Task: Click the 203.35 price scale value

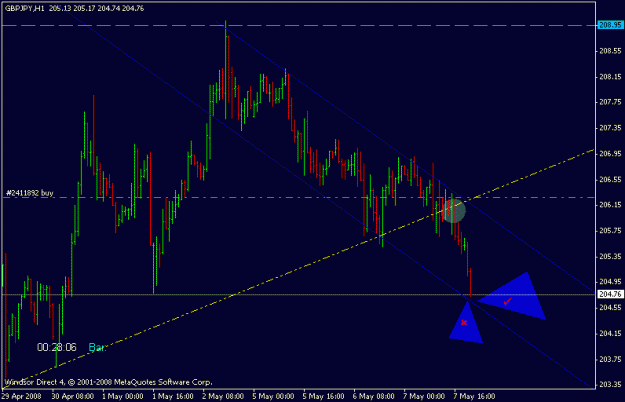Action: pos(610,384)
